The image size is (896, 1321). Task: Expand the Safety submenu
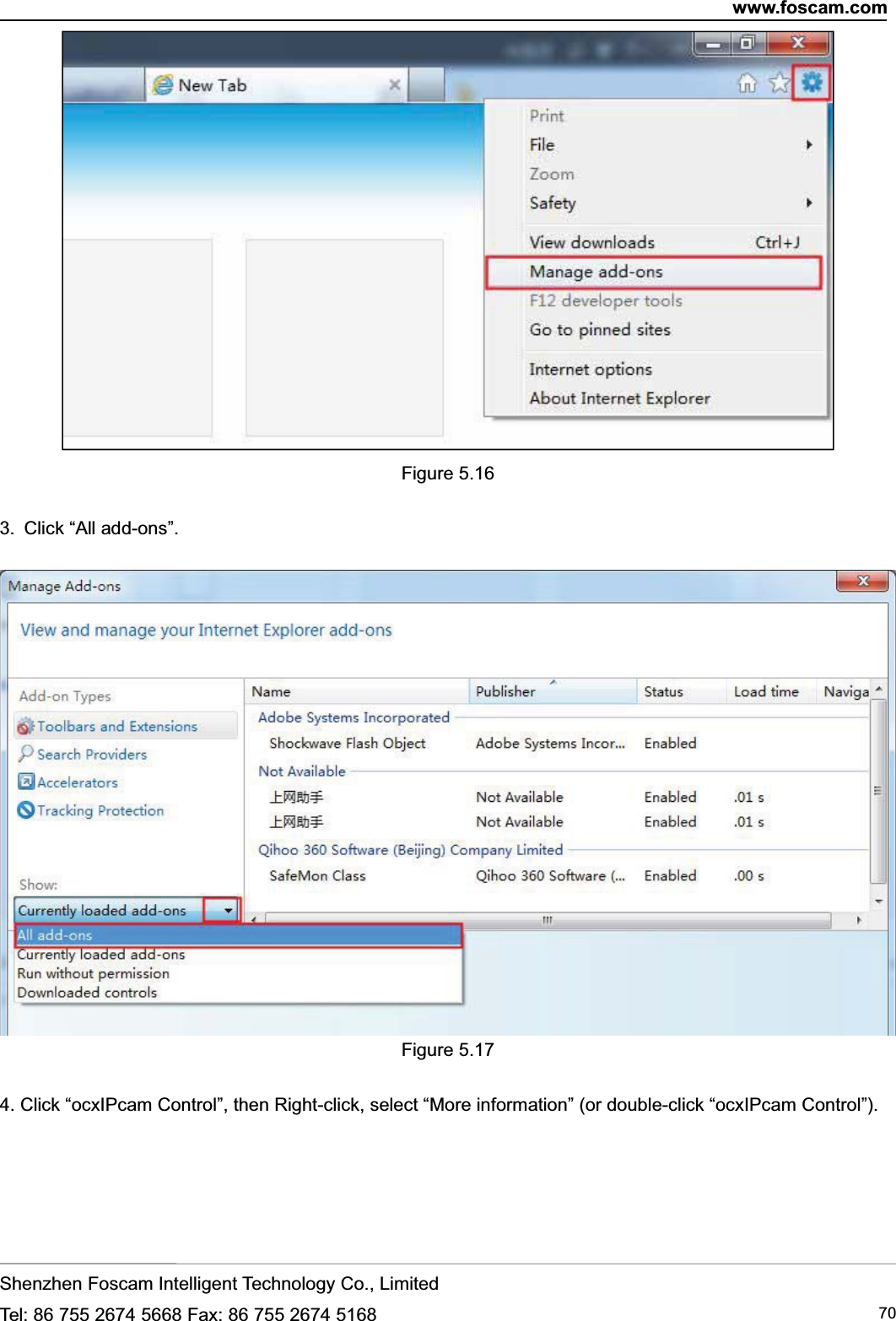552,203
